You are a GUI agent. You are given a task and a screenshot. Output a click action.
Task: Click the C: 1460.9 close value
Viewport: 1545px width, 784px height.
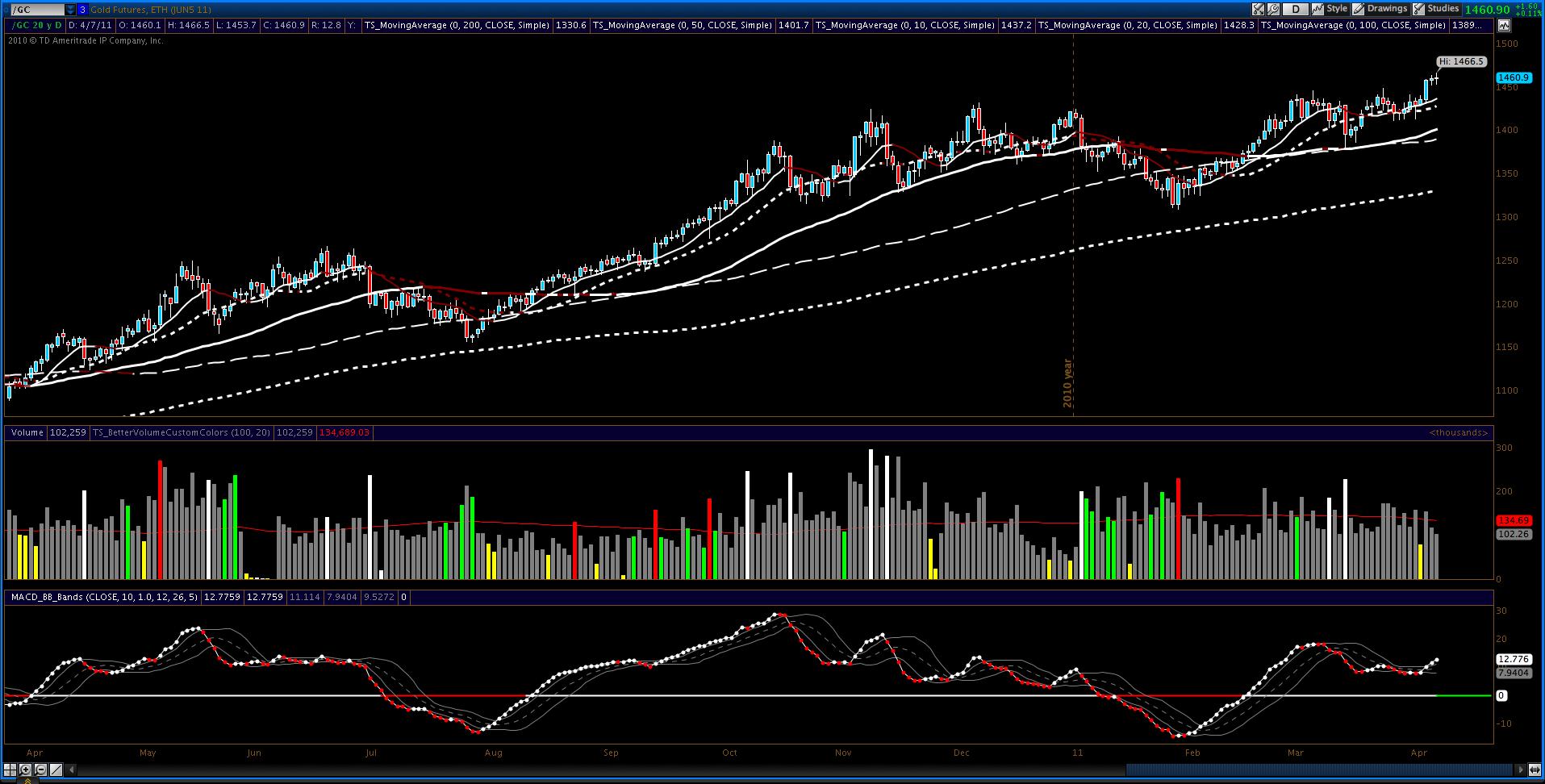pos(285,25)
